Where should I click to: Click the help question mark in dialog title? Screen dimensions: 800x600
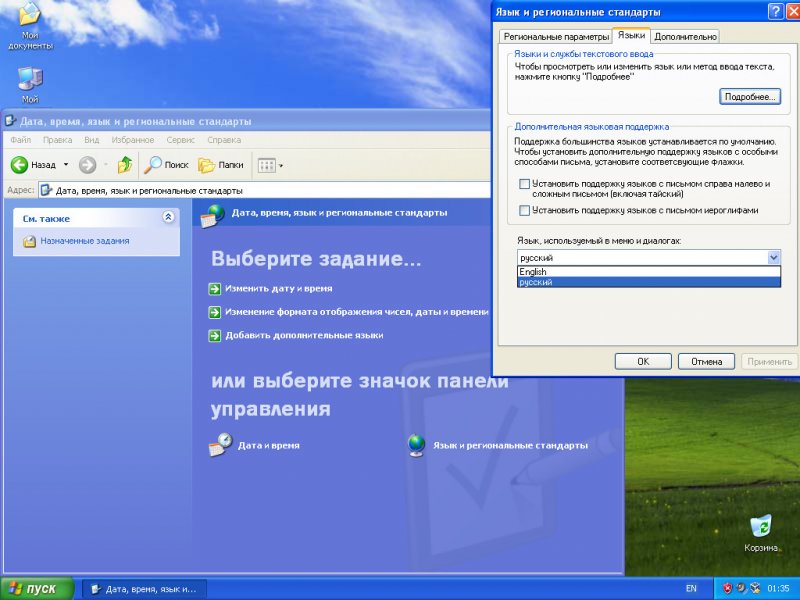775,12
